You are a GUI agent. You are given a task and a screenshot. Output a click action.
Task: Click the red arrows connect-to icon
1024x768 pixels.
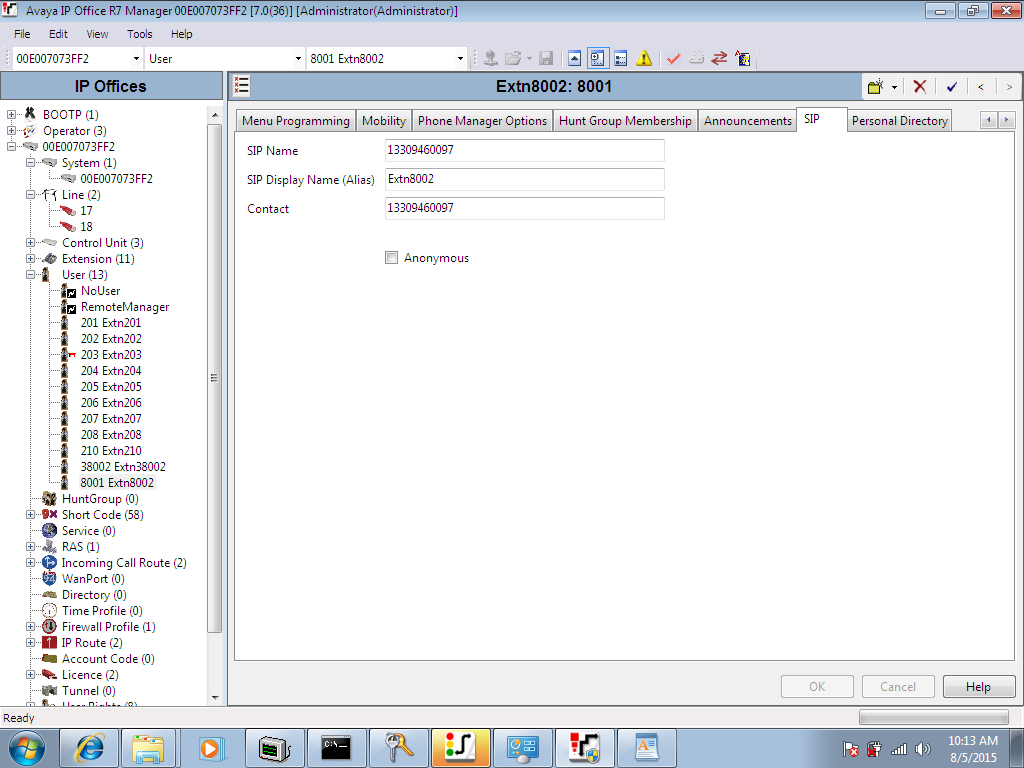pos(719,59)
